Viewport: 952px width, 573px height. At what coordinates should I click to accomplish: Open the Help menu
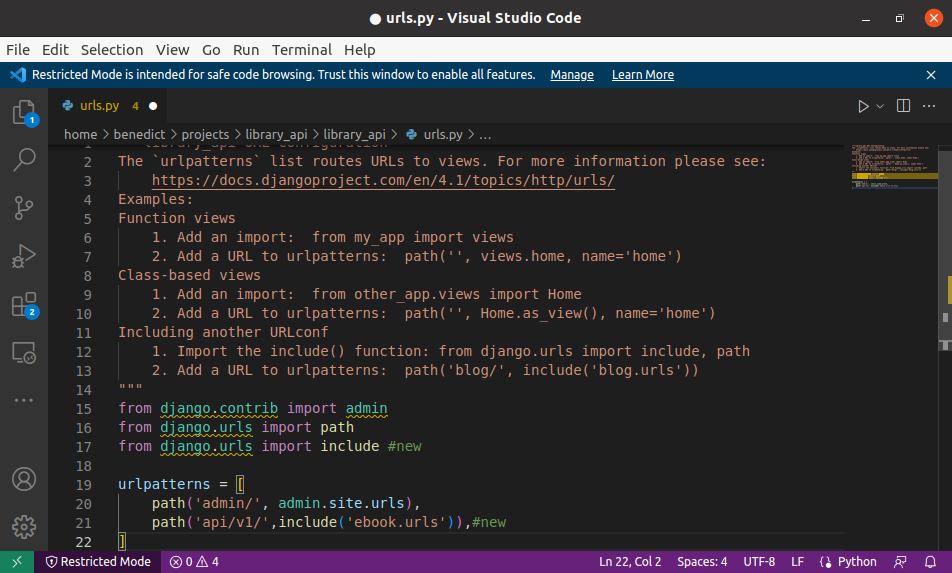[359, 50]
